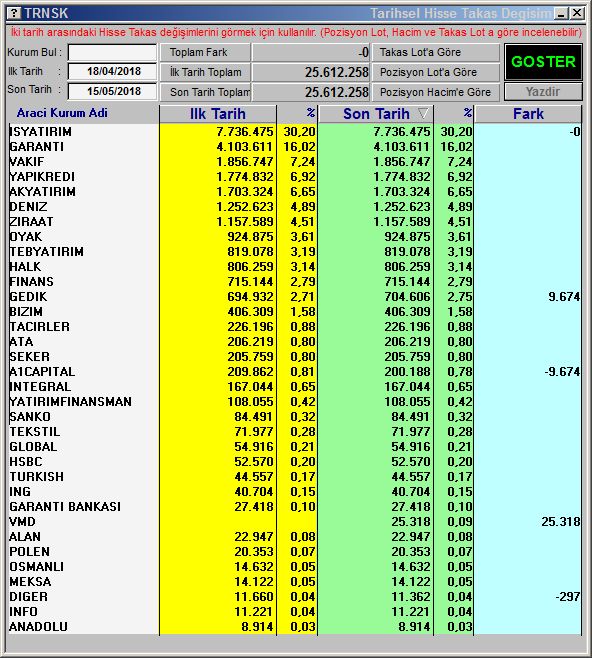Click the sort arrow on Son Tarih column

(x=423, y=114)
